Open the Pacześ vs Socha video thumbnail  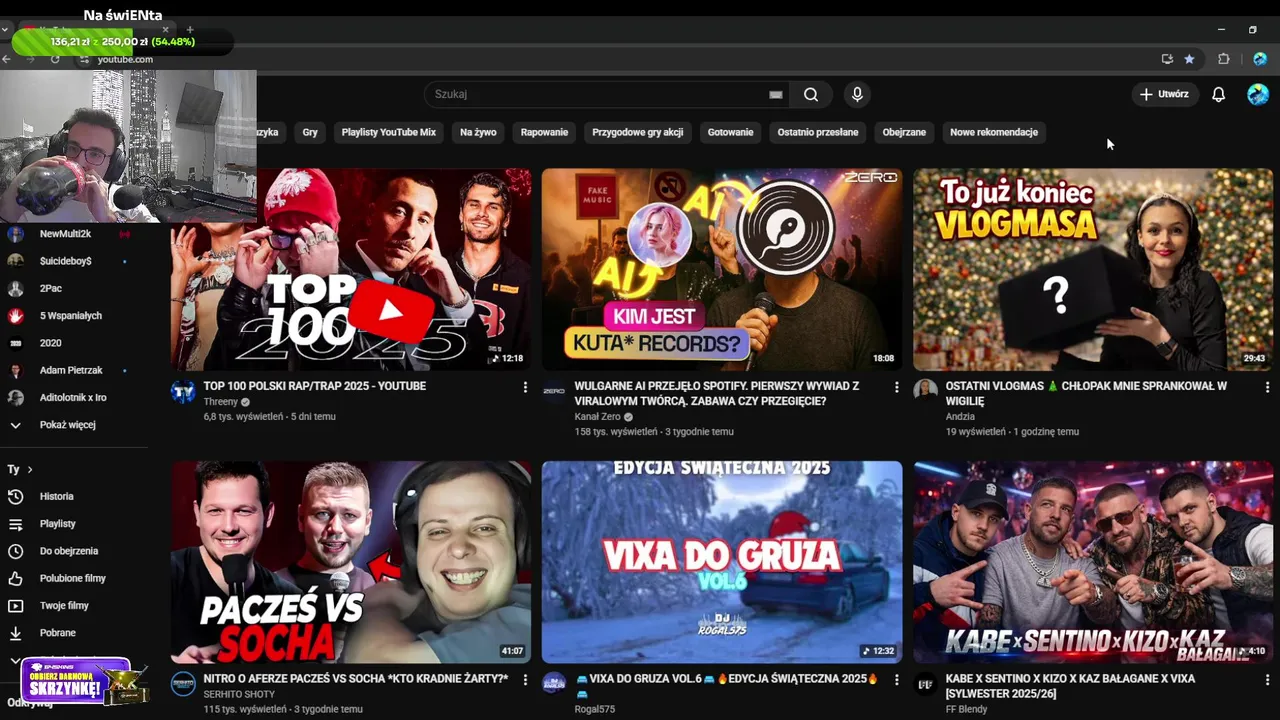coord(351,562)
